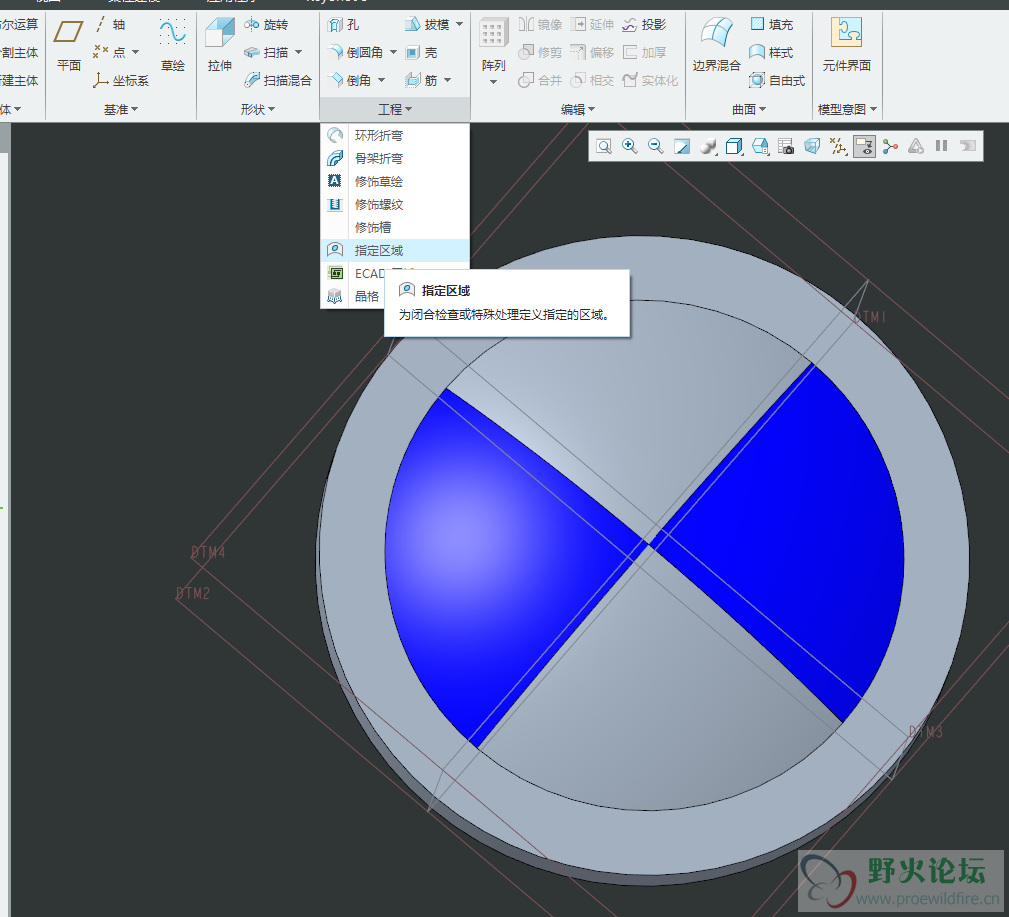This screenshot has width=1009, height=917.
Task: Toggle the Annotation Display eye icon
Action: click(x=864, y=147)
